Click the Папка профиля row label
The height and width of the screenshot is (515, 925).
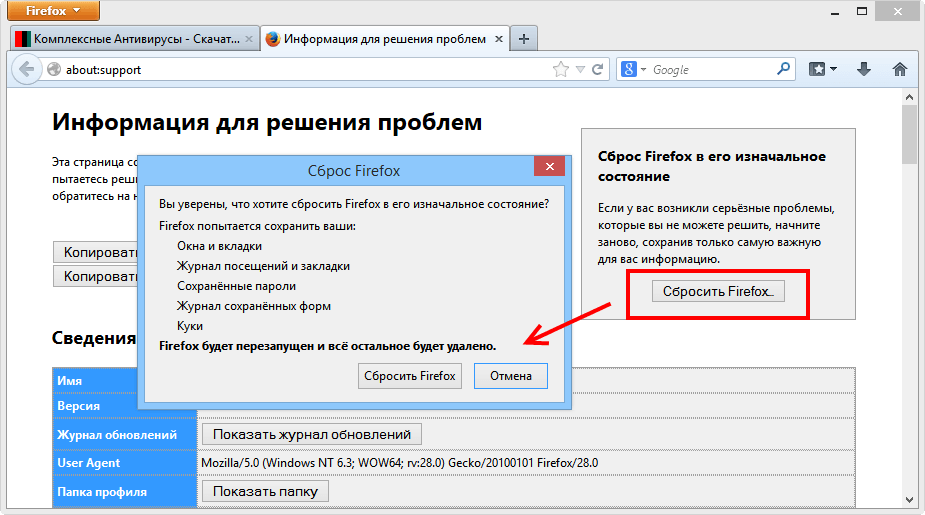(102, 492)
